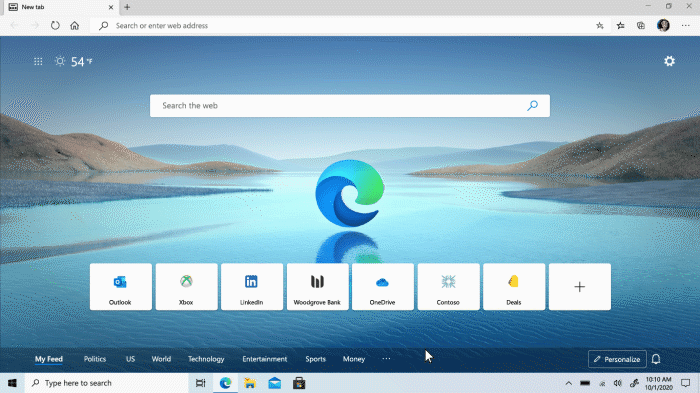The image size is (700, 393).
Task: Open the clock showing 10:10 AM
Action: coord(658,383)
